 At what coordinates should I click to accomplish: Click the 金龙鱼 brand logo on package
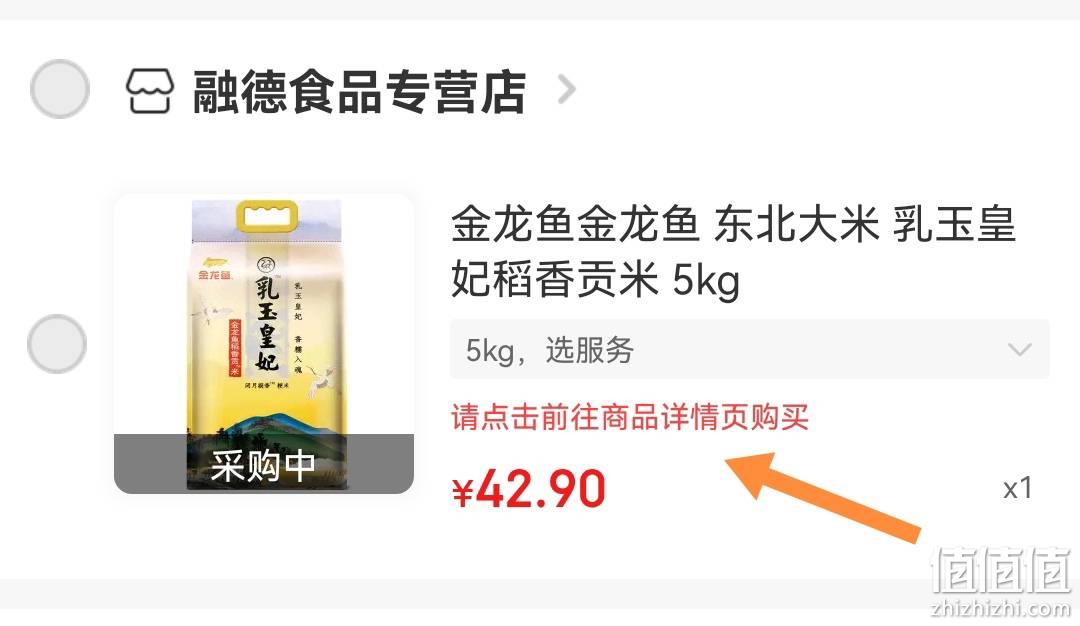pyautogui.click(x=214, y=269)
